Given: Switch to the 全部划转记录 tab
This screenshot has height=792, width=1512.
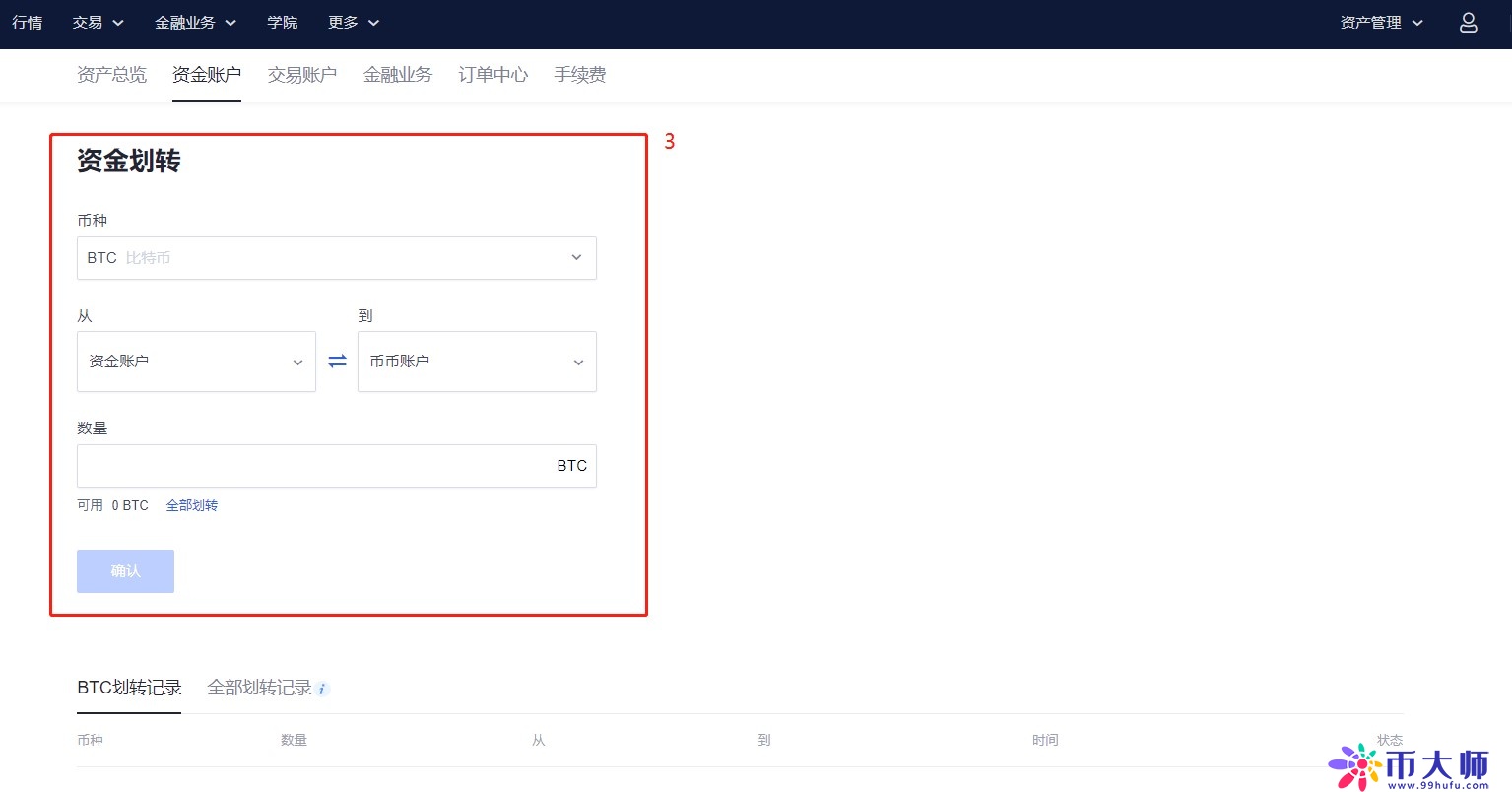Looking at the screenshot, I should [258, 687].
